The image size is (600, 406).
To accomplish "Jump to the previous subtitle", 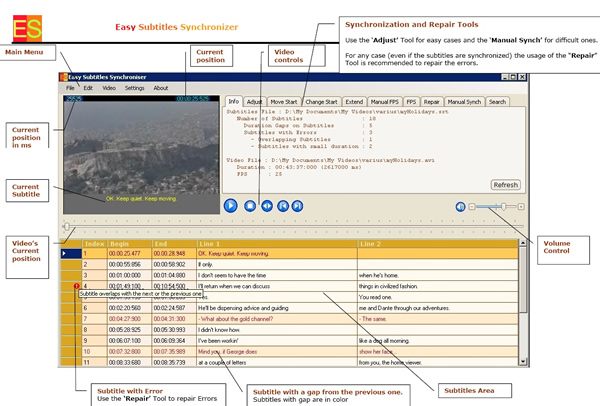I will coord(283,206).
